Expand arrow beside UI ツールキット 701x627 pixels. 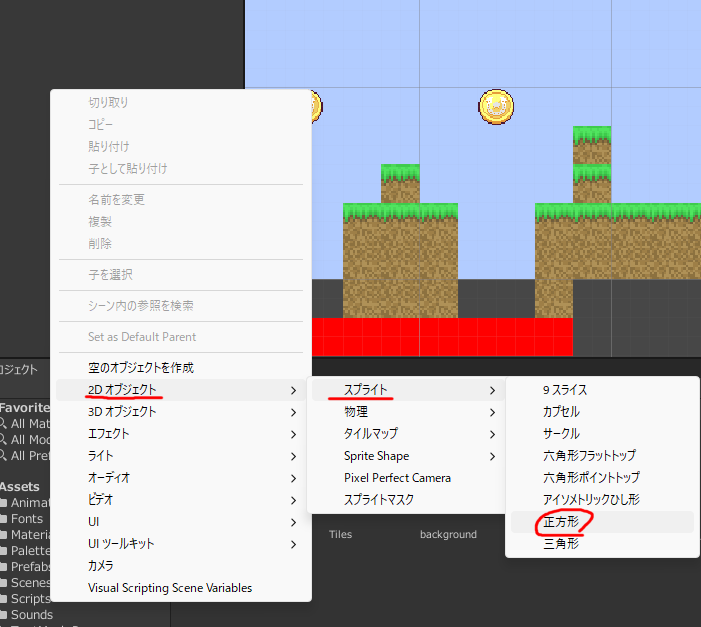pyautogui.click(x=293, y=544)
